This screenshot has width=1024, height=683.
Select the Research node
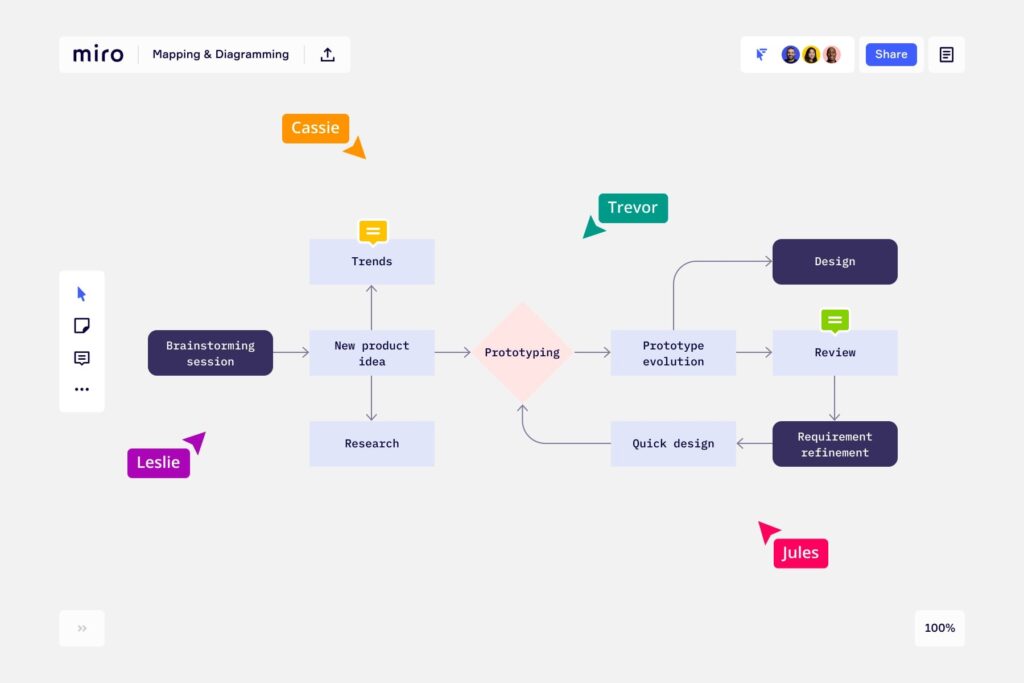coord(372,444)
